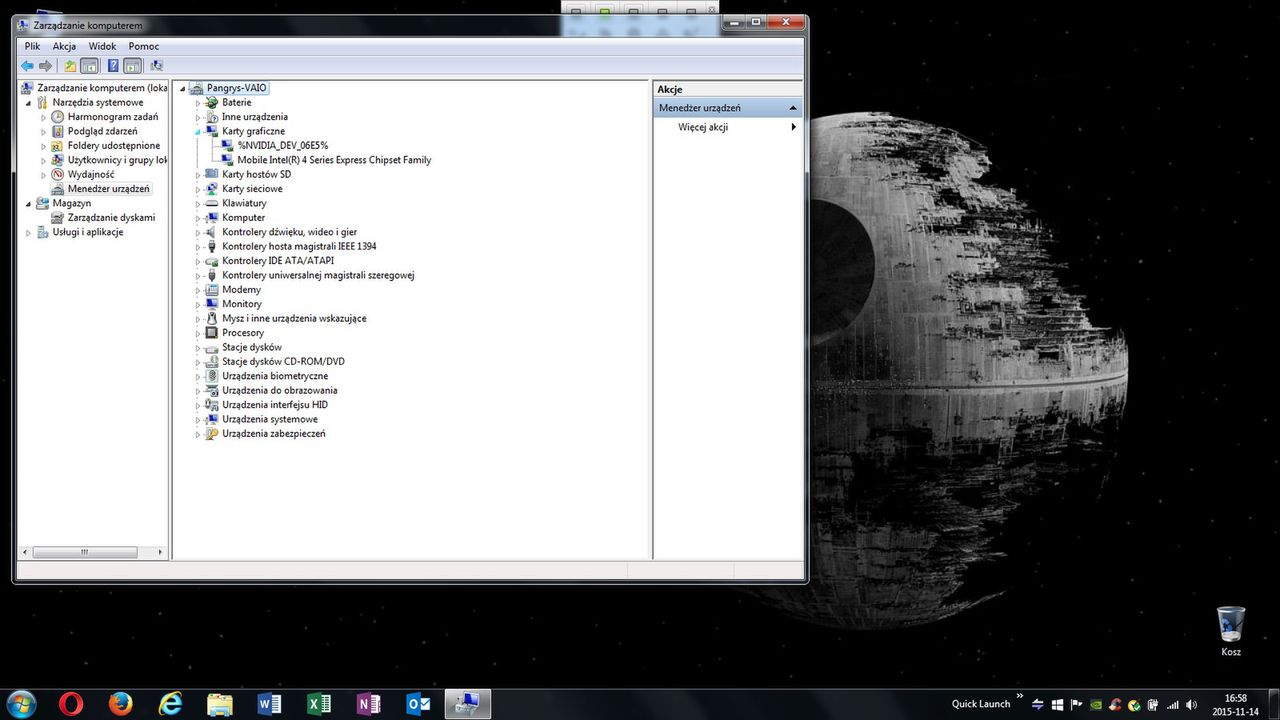Viewport: 1280px width, 720px height.
Task: Click the Karty hostów SD icon
Action: [212, 174]
